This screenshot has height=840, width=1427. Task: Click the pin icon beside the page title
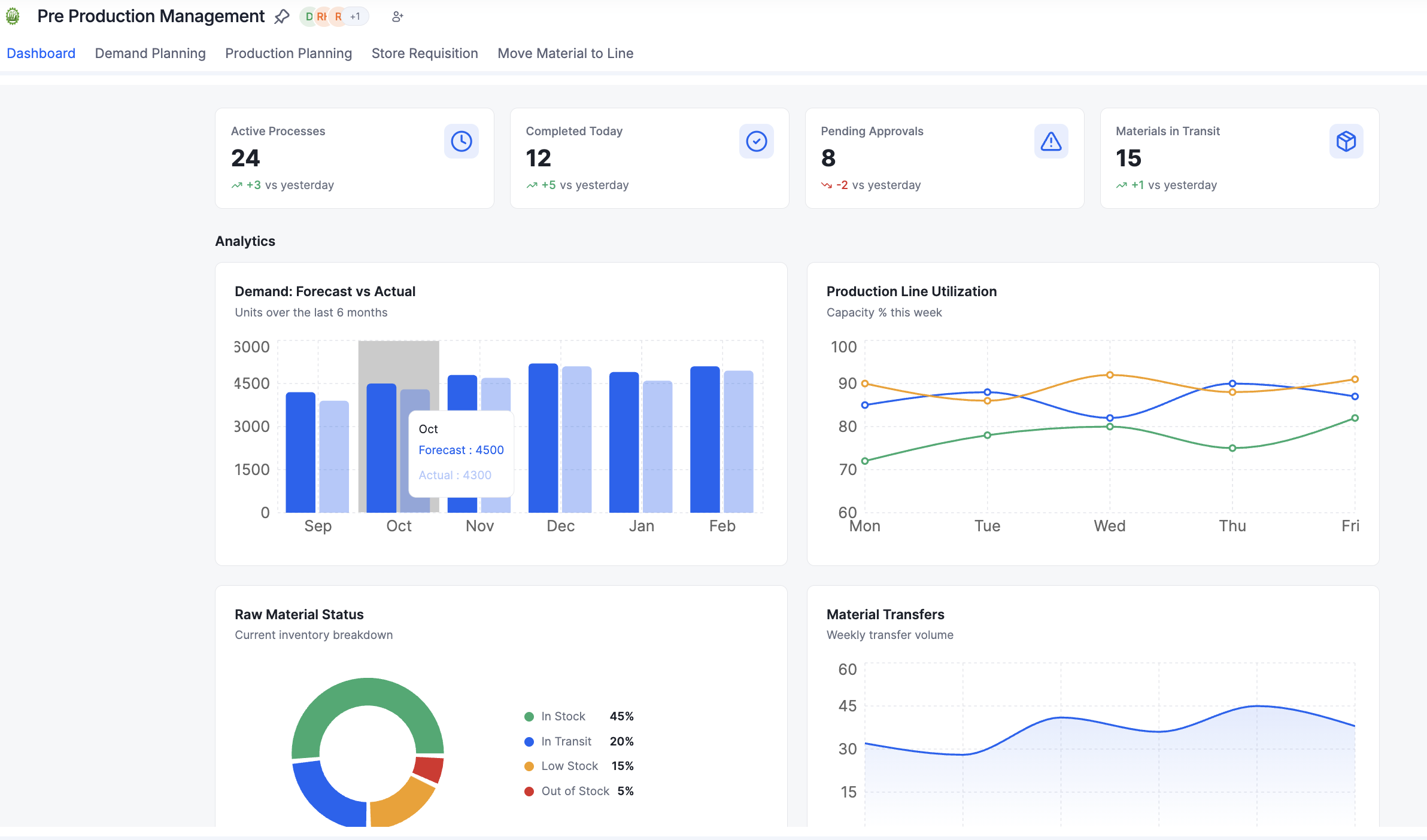(x=282, y=17)
